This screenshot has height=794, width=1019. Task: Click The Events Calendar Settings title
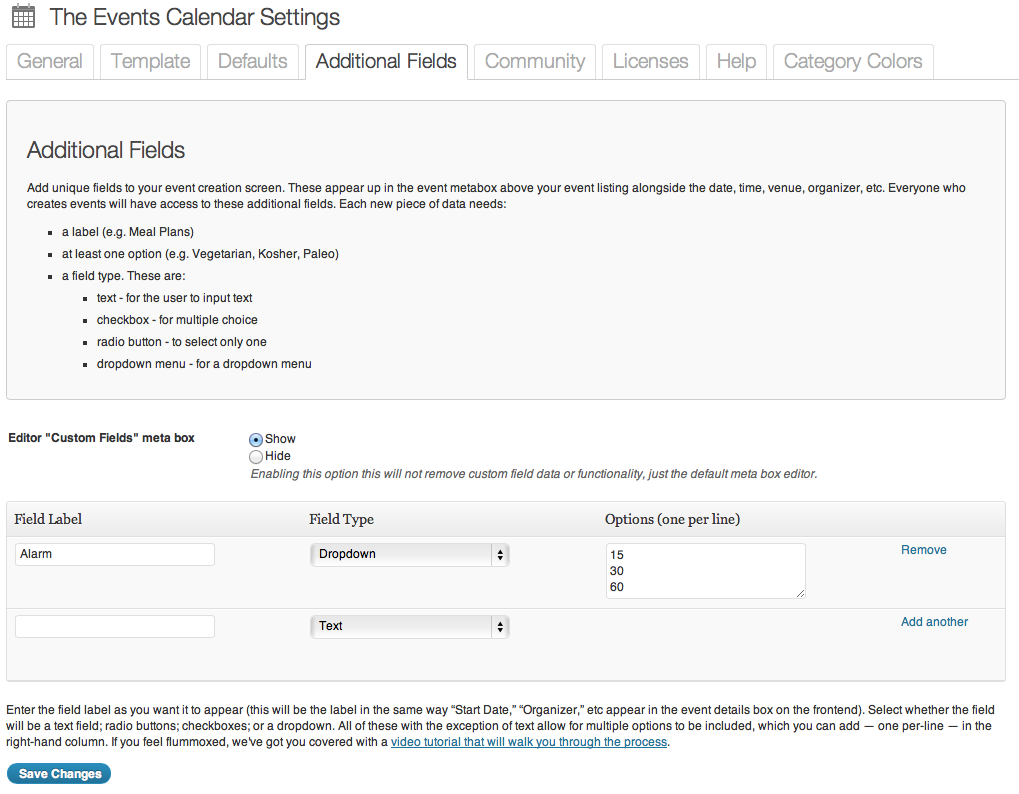[195, 17]
